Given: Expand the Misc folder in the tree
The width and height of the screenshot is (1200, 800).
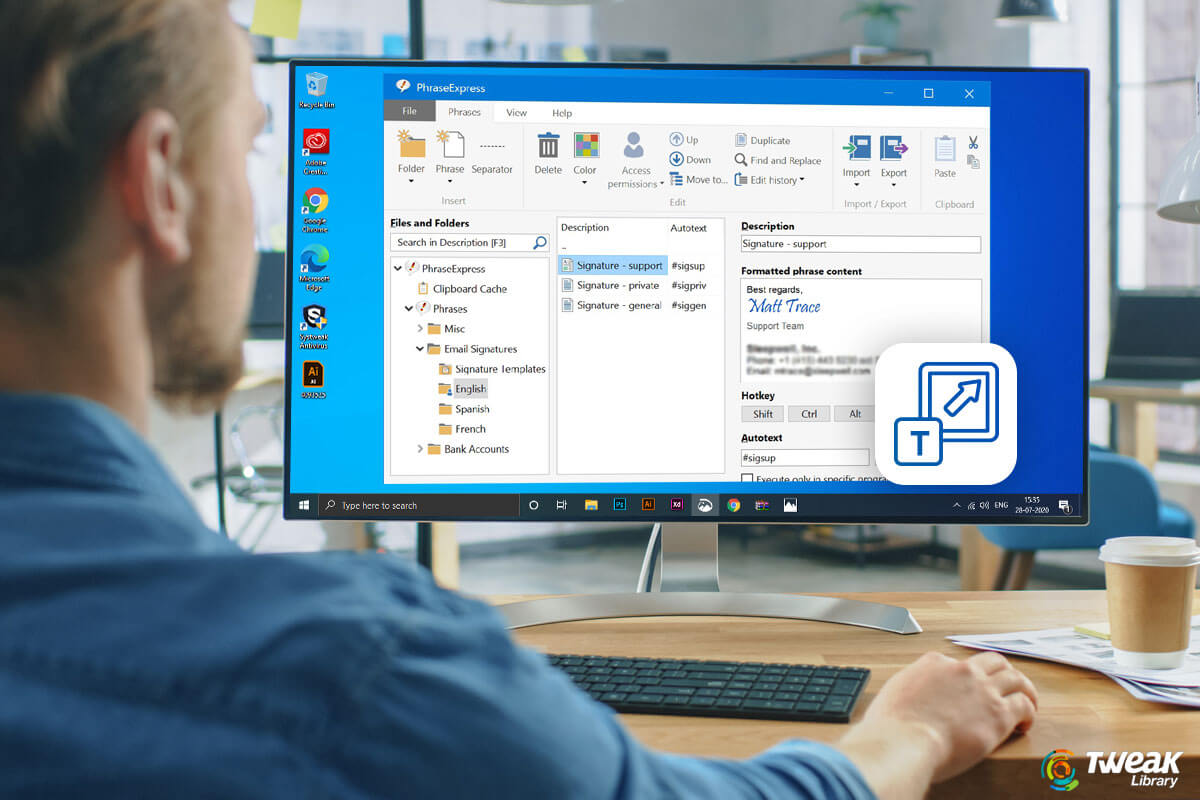Looking at the screenshot, I should coord(422,328).
